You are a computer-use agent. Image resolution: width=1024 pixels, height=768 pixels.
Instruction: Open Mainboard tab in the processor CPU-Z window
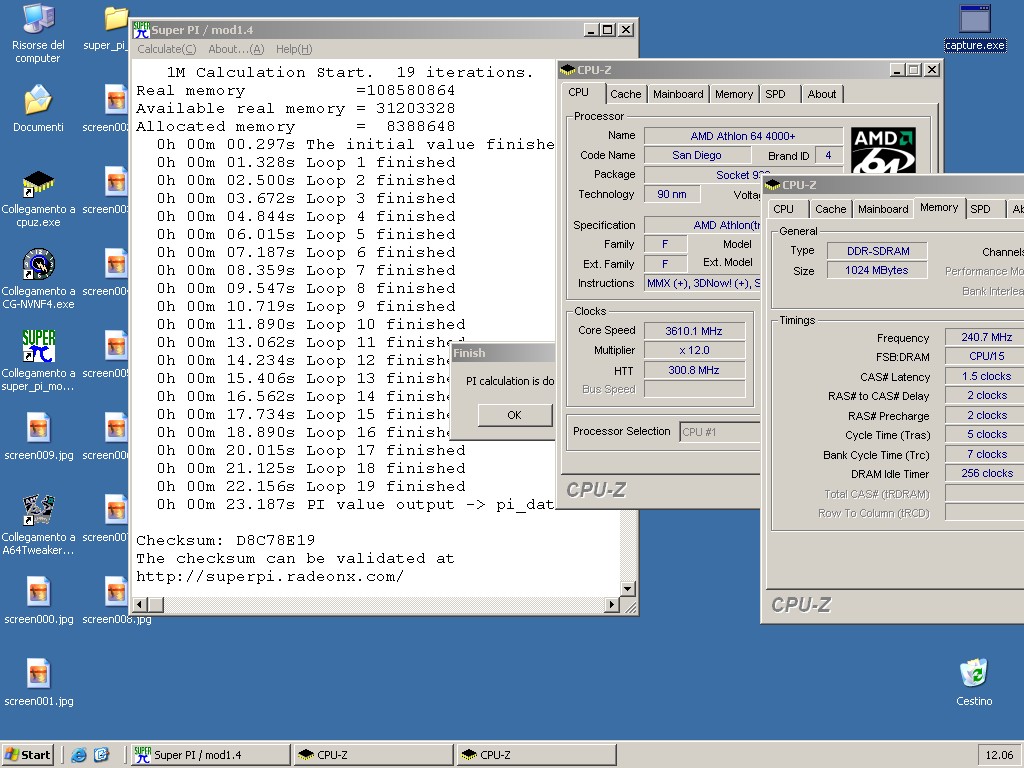click(678, 94)
